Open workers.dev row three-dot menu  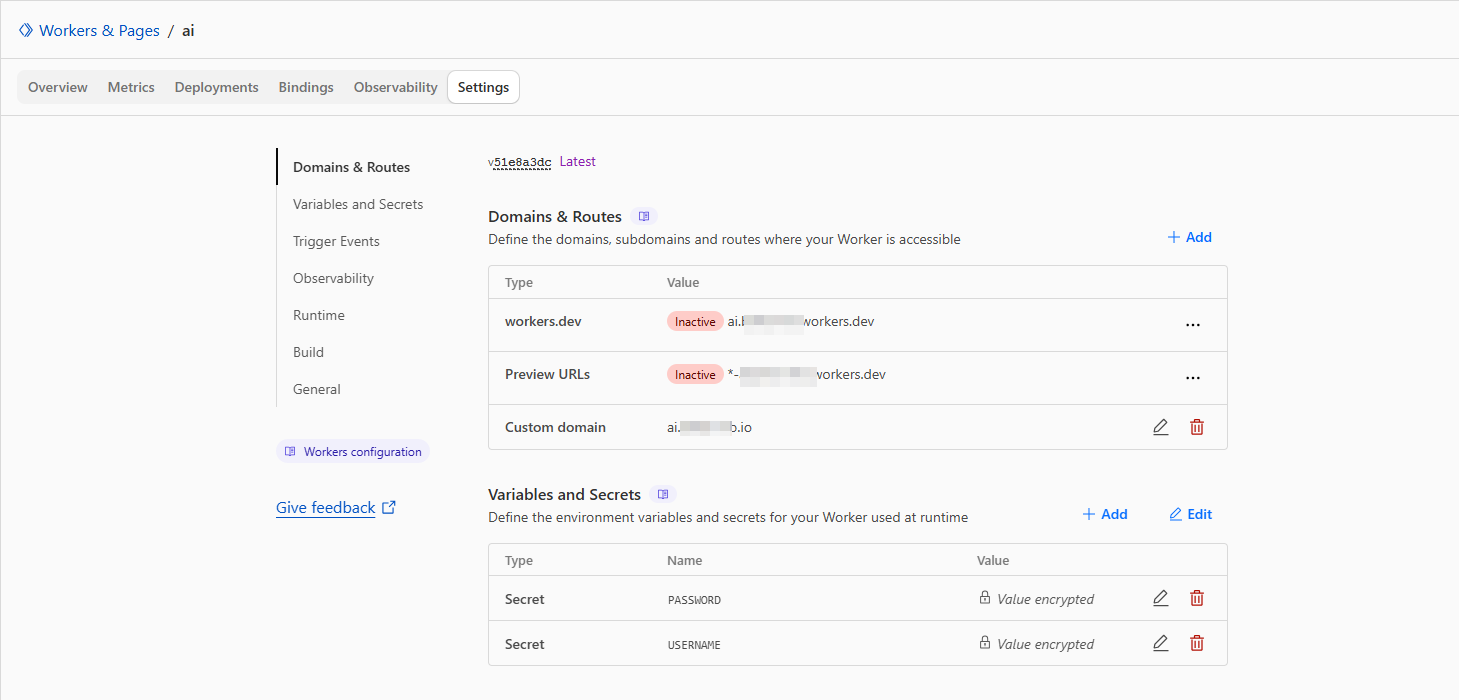click(1192, 325)
